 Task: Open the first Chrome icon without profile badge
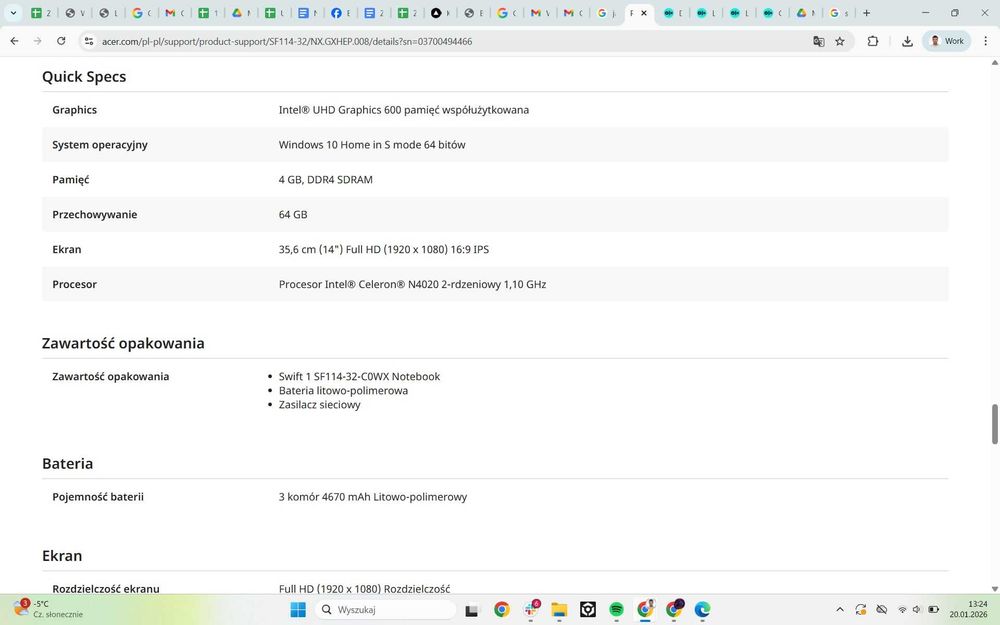(502, 610)
